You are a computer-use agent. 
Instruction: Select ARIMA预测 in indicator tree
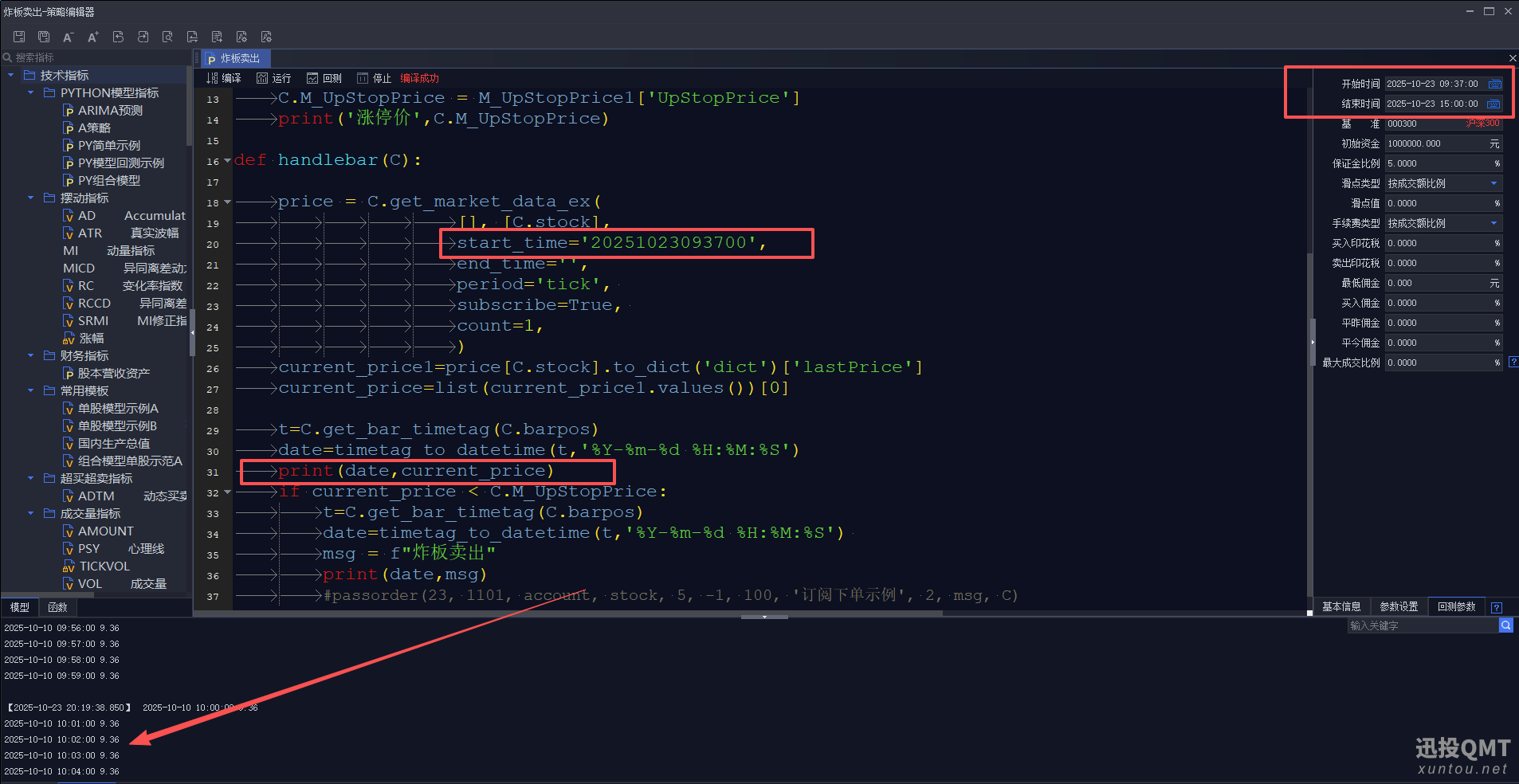(110, 110)
